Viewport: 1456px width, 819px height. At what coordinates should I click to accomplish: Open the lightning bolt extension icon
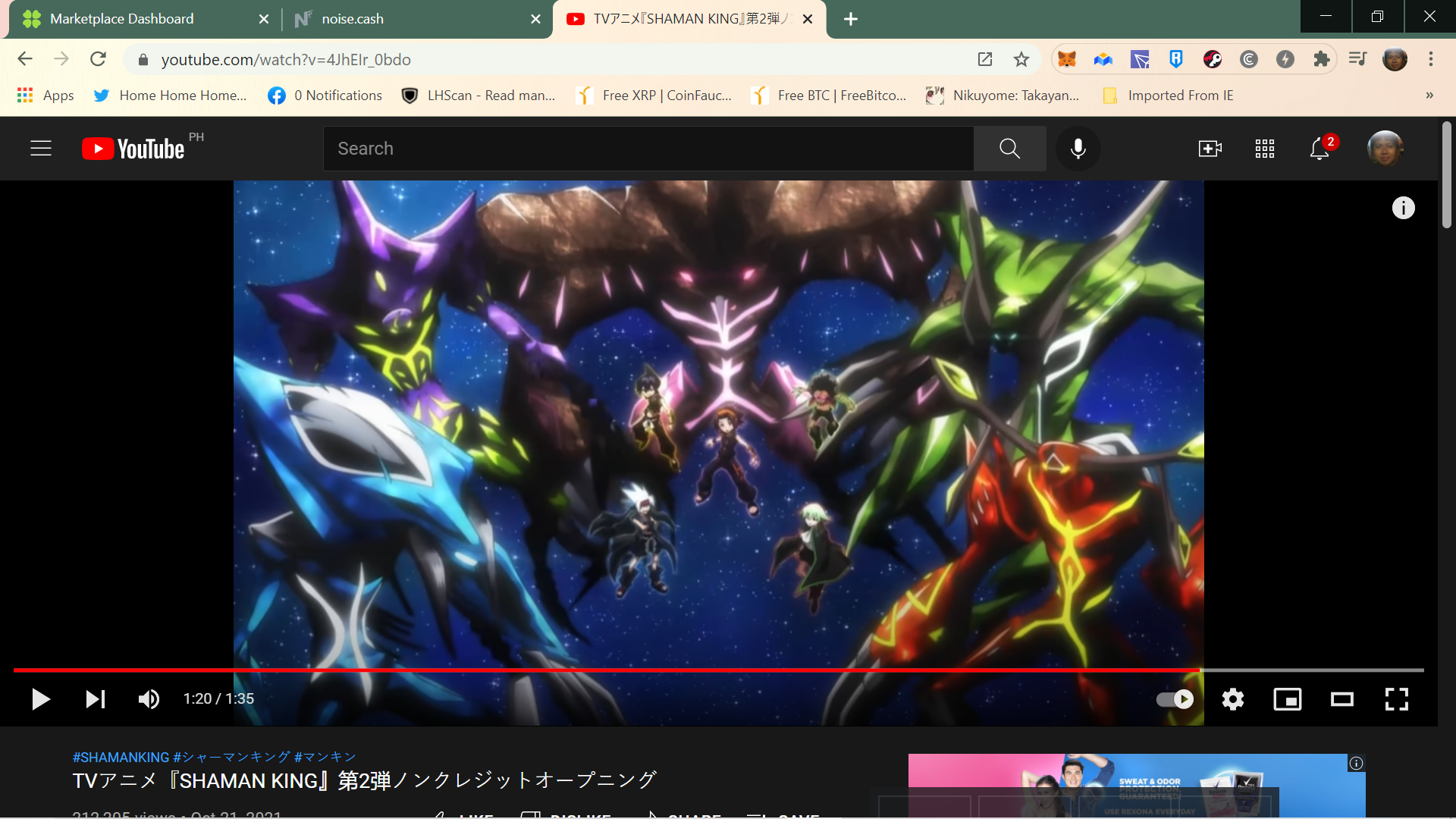1285,59
